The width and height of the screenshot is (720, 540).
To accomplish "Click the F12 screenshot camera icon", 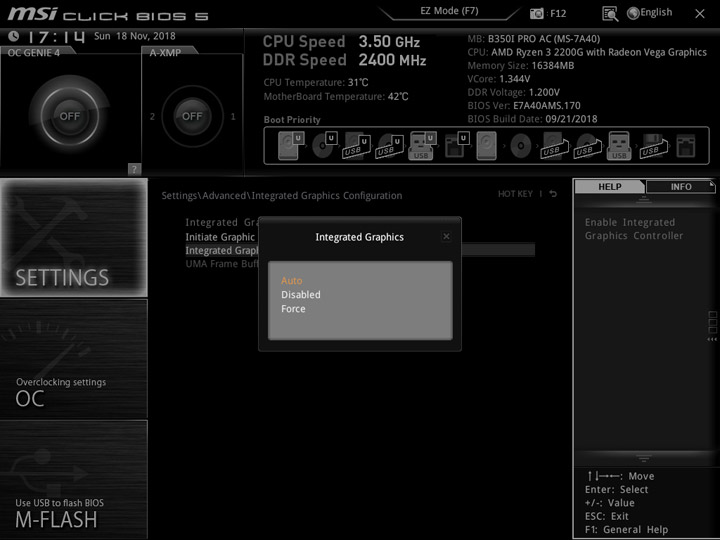I will [x=536, y=13].
